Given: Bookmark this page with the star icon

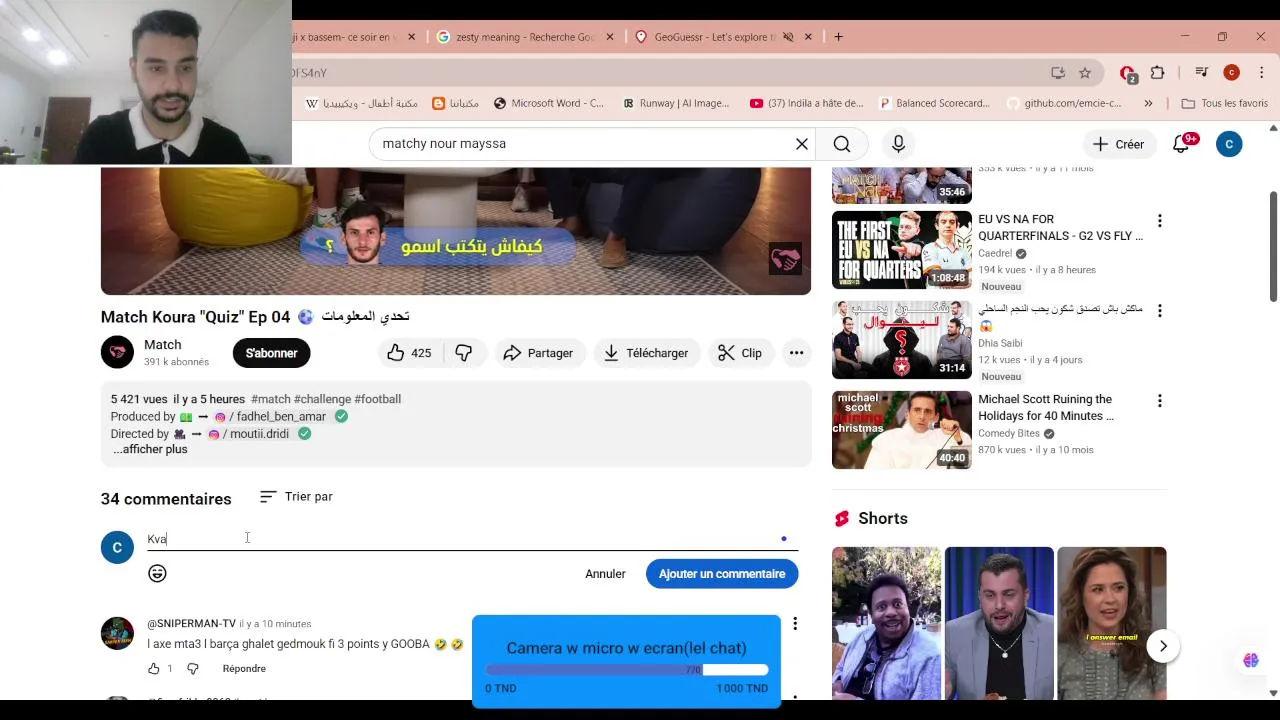Looking at the screenshot, I should (x=1085, y=73).
